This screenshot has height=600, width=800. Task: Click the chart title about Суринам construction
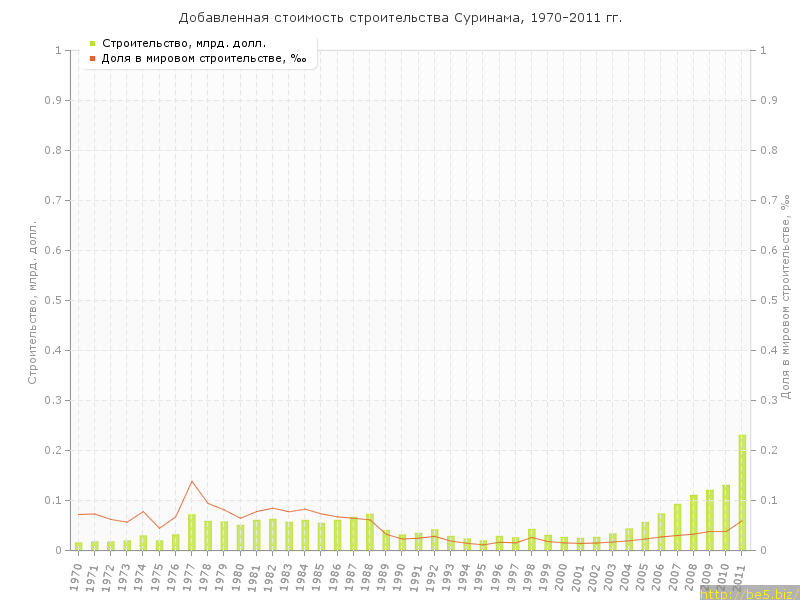[x=400, y=17]
